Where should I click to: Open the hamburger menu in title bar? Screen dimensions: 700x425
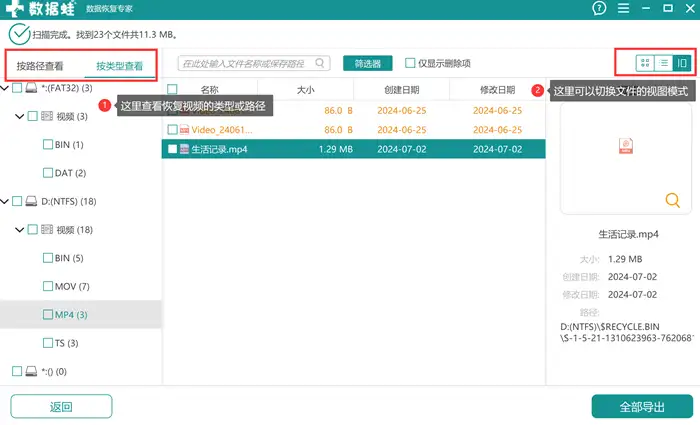(623, 8)
